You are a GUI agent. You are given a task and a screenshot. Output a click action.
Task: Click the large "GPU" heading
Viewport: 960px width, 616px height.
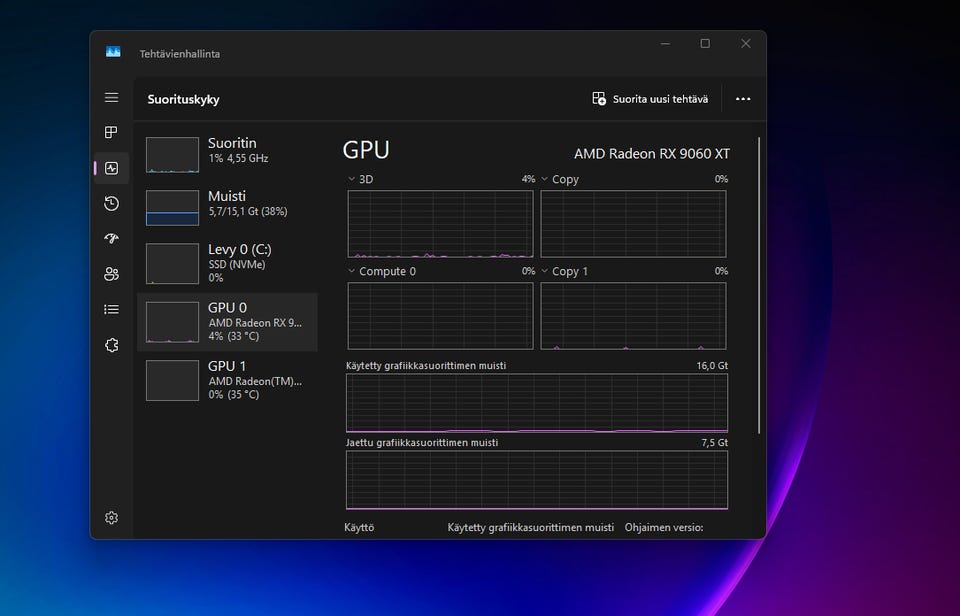point(366,150)
